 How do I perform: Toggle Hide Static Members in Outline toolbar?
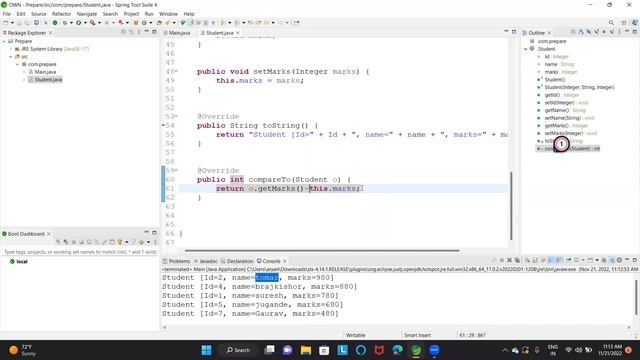pyautogui.click(x=596, y=32)
